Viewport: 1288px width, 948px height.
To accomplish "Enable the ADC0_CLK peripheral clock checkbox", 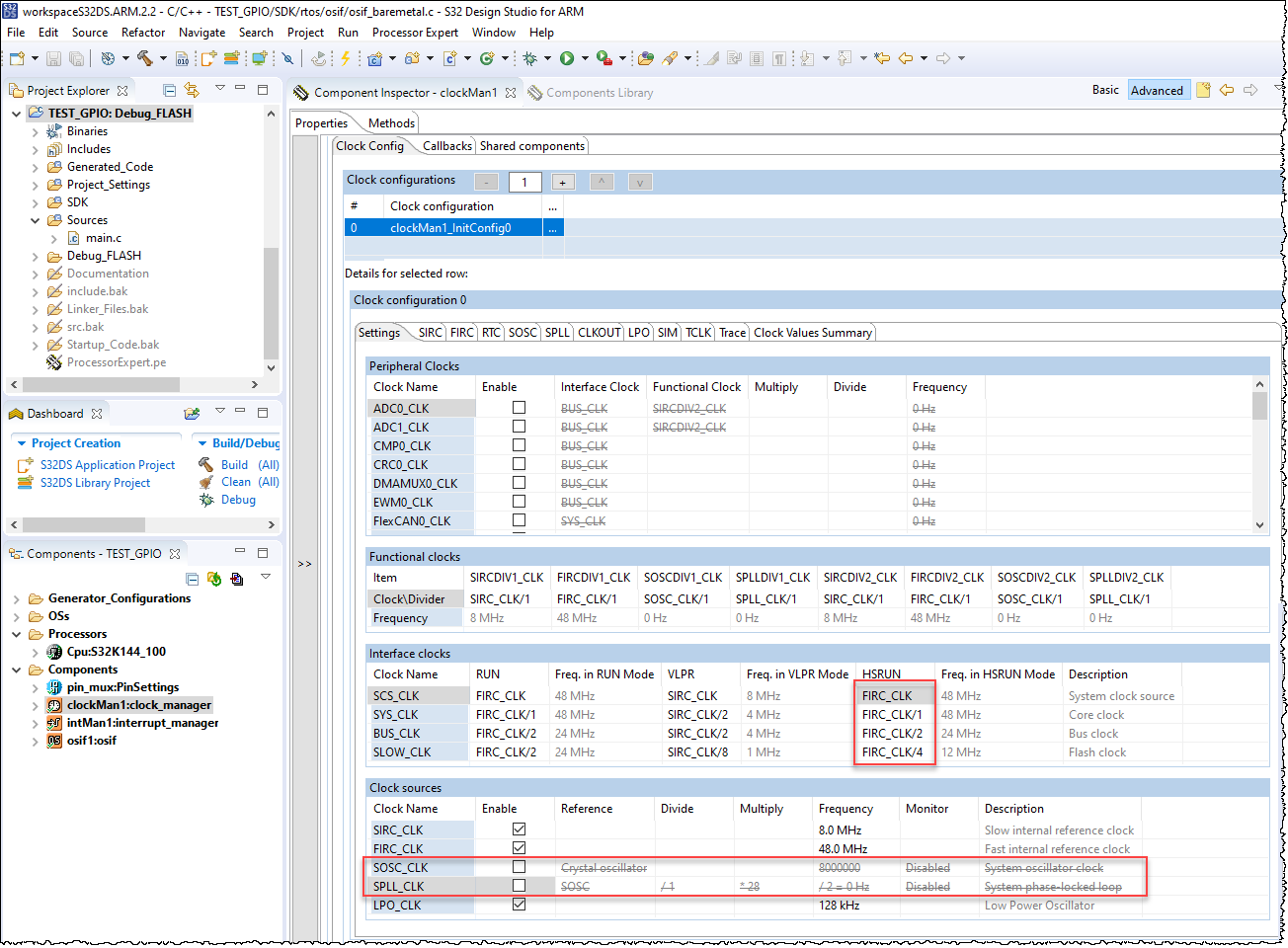I will [x=519, y=408].
